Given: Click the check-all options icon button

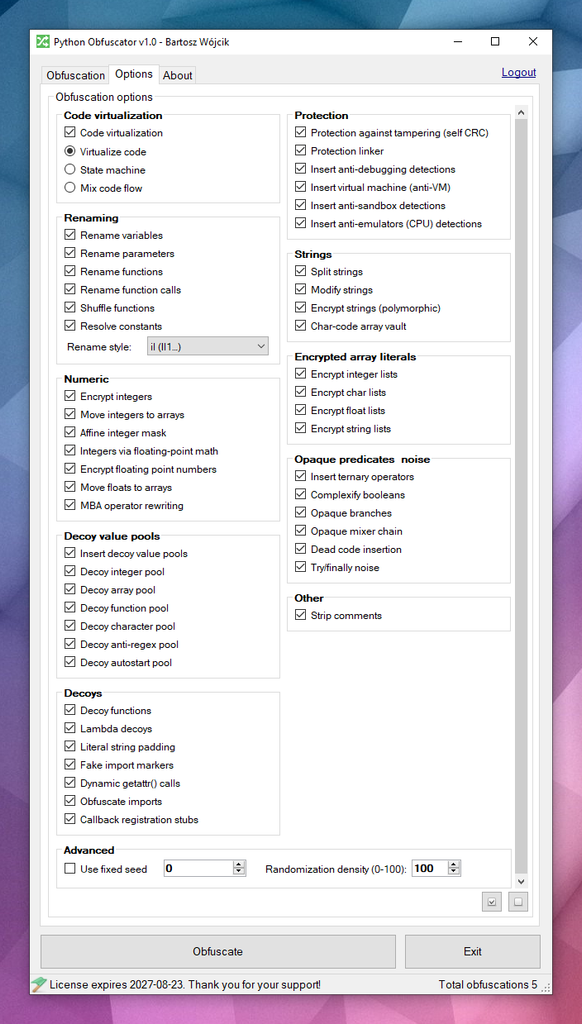Looking at the screenshot, I should [x=492, y=902].
